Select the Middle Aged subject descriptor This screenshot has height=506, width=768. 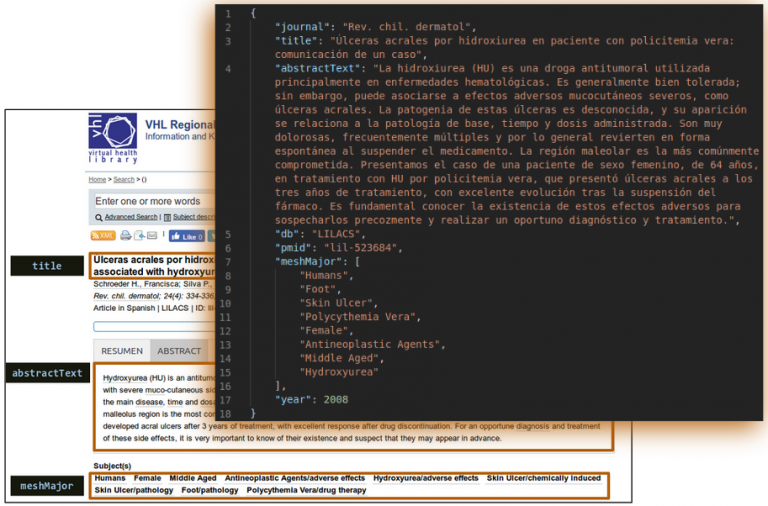[191, 478]
